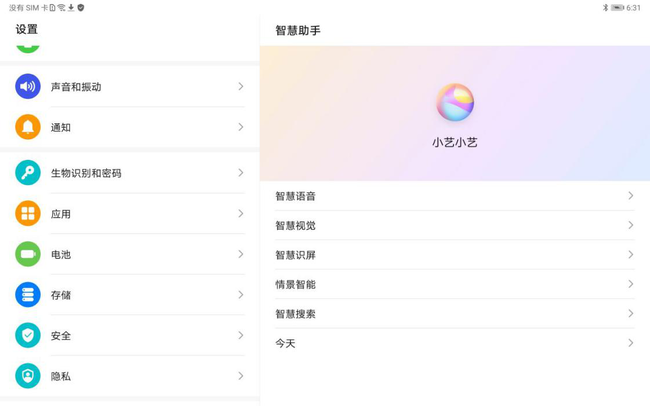The width and height of the screenshot is (650, 406).
Task: Tap the green battery icon
Action: click(28, 255)
